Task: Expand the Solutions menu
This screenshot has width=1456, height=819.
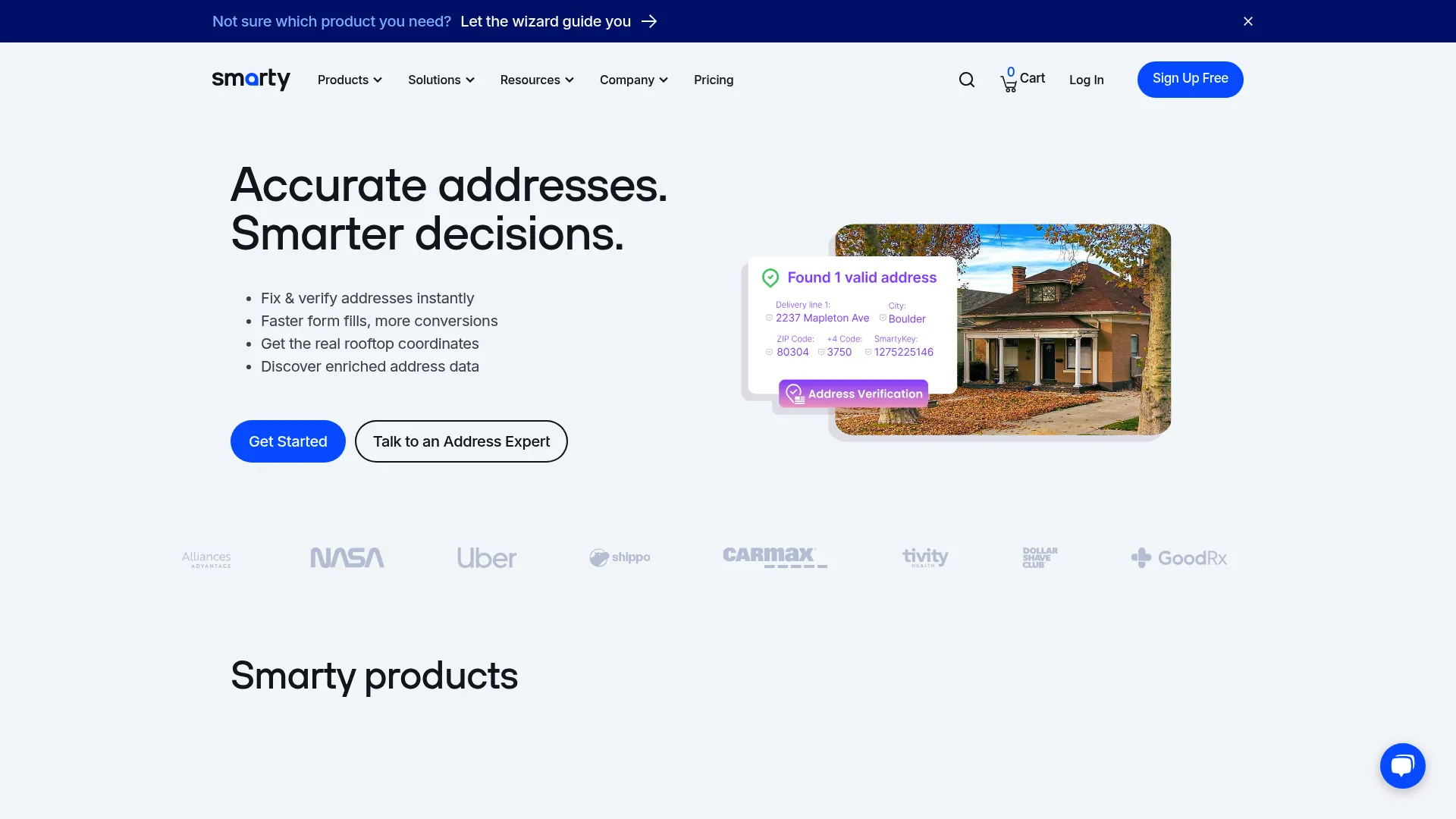Action: tap(441, 80)
